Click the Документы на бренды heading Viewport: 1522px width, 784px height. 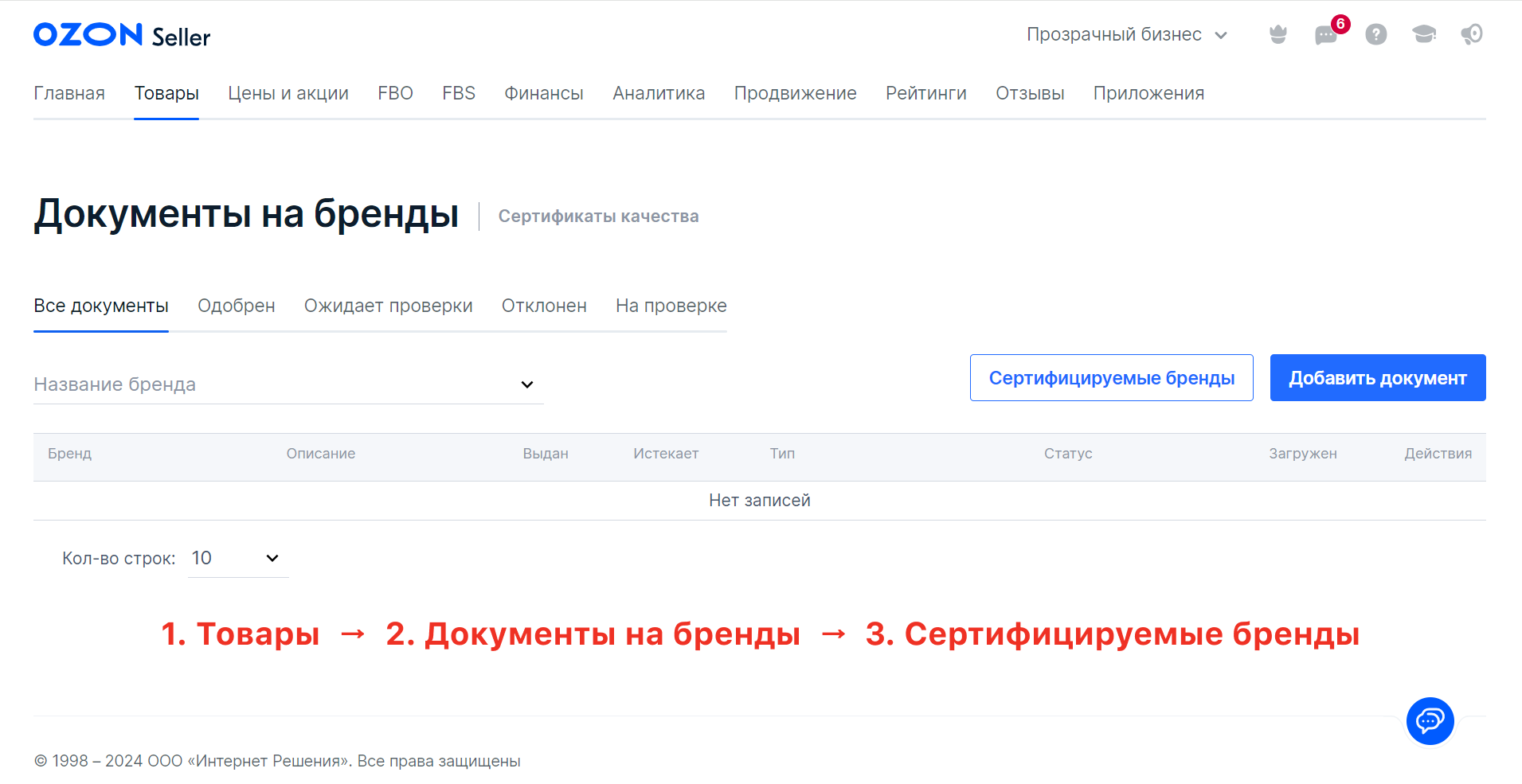[246, 214]
